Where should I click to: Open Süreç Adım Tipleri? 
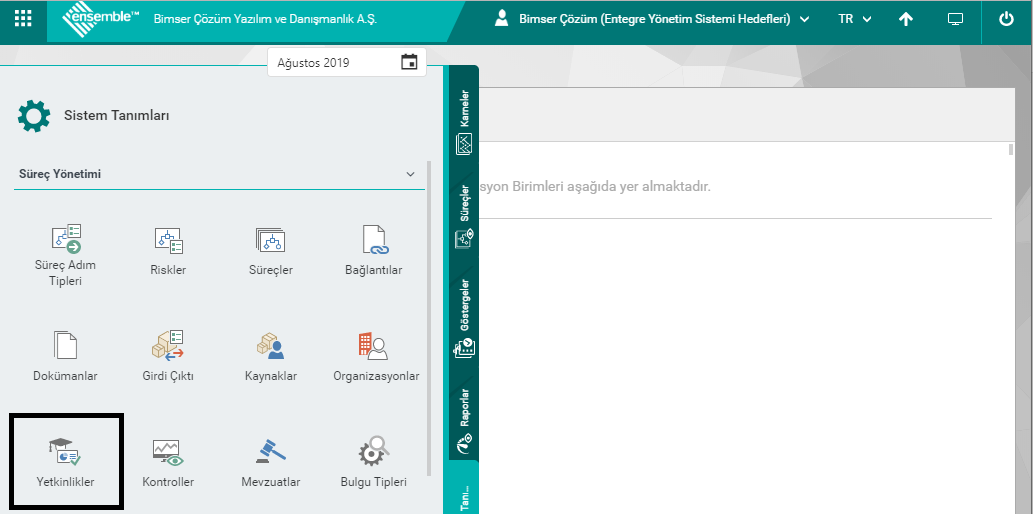pyautogui.click(x=66, y=256)
